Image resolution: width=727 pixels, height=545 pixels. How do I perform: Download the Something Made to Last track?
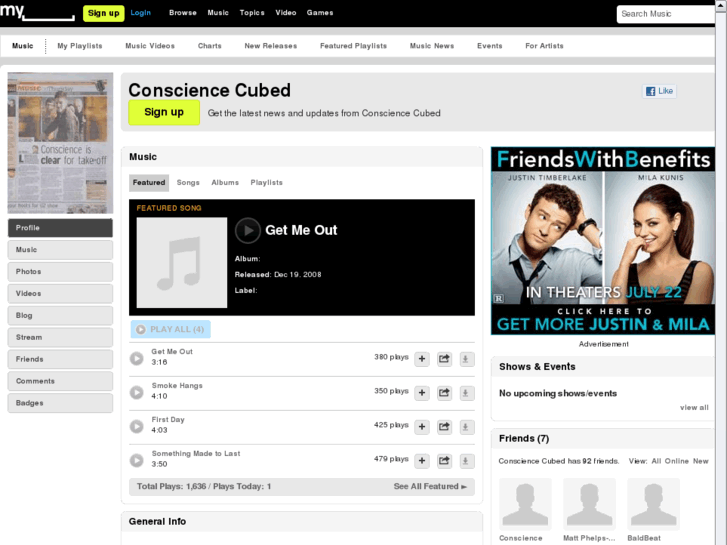click(466, 461)
